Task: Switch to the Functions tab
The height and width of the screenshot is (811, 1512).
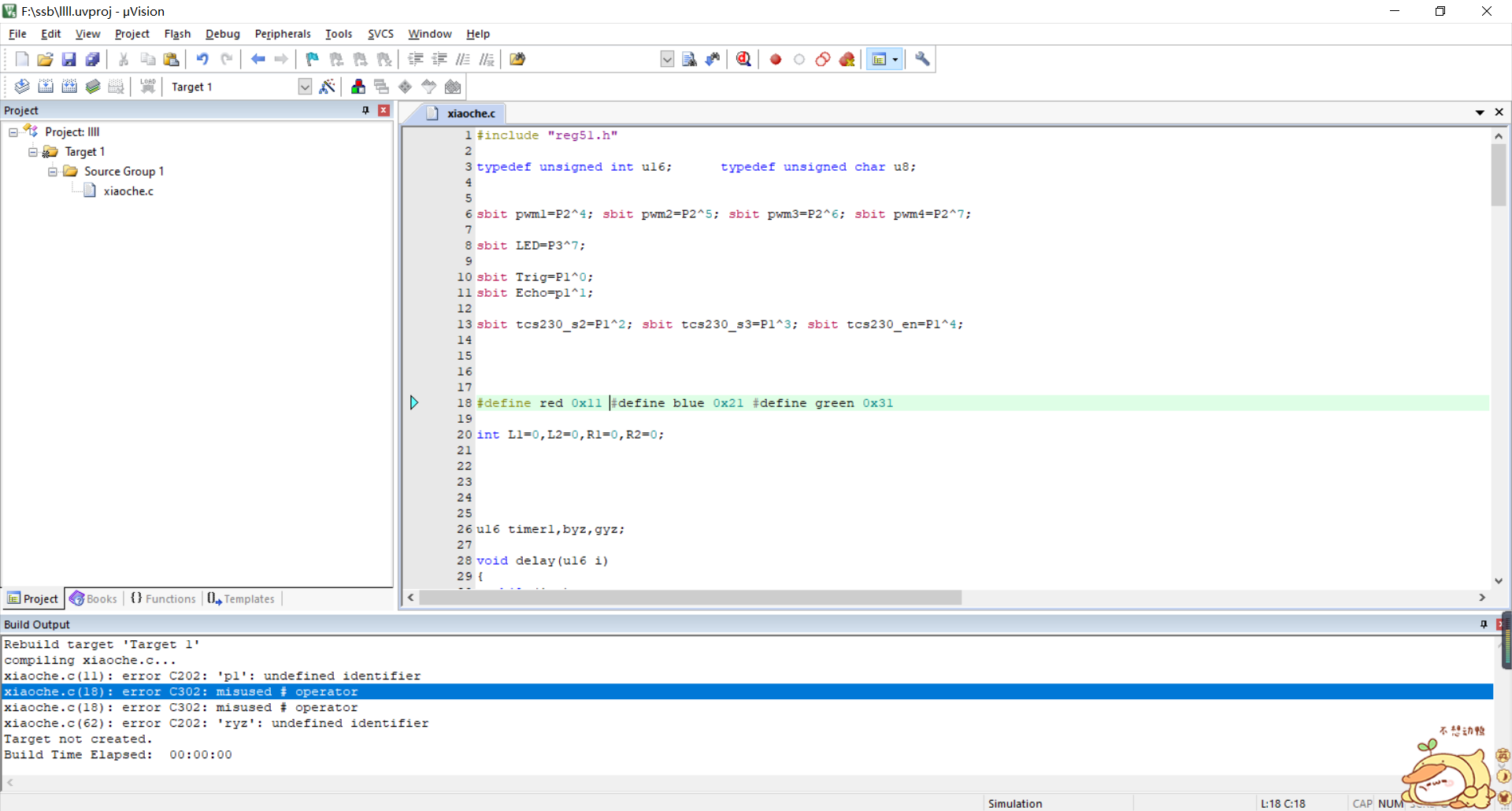Action: click(x=163, y=598)
